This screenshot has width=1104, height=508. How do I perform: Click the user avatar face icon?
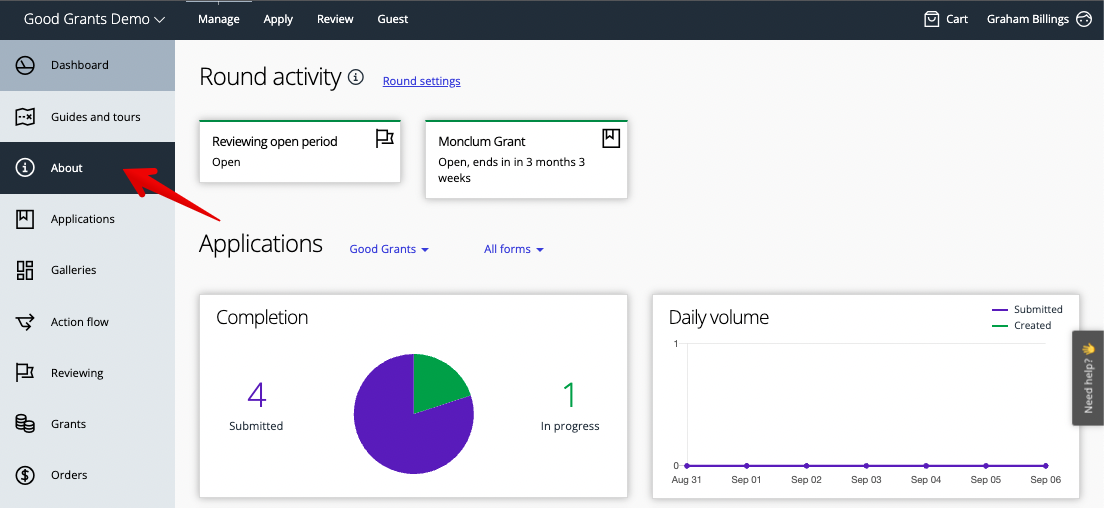(1084, 19)
